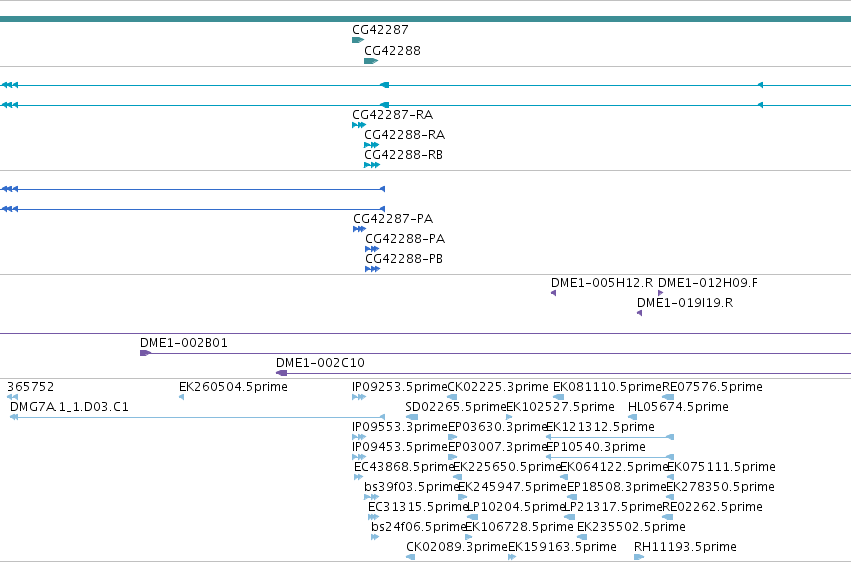This screenshot has width=851, height=562.
Task: Select the EC31315.5prime EST label
Action: [x=418, y=507]
